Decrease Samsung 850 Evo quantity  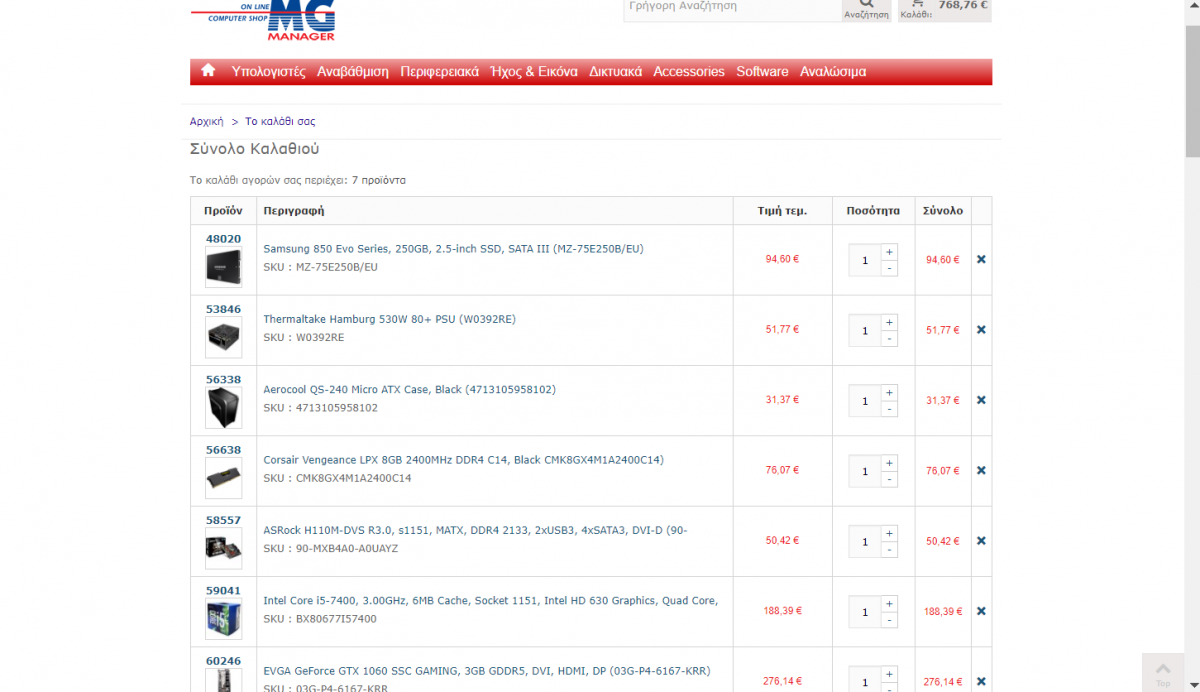point(889,268)
